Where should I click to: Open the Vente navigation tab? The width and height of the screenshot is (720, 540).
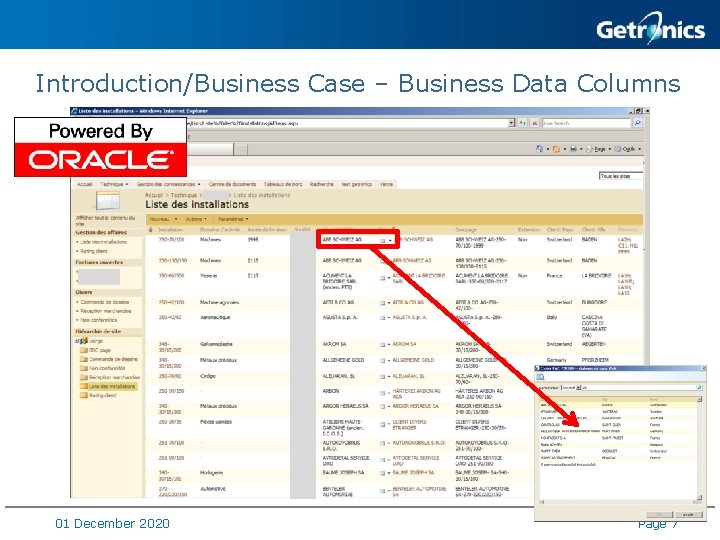pyautogui.click(x=386, y=184)
